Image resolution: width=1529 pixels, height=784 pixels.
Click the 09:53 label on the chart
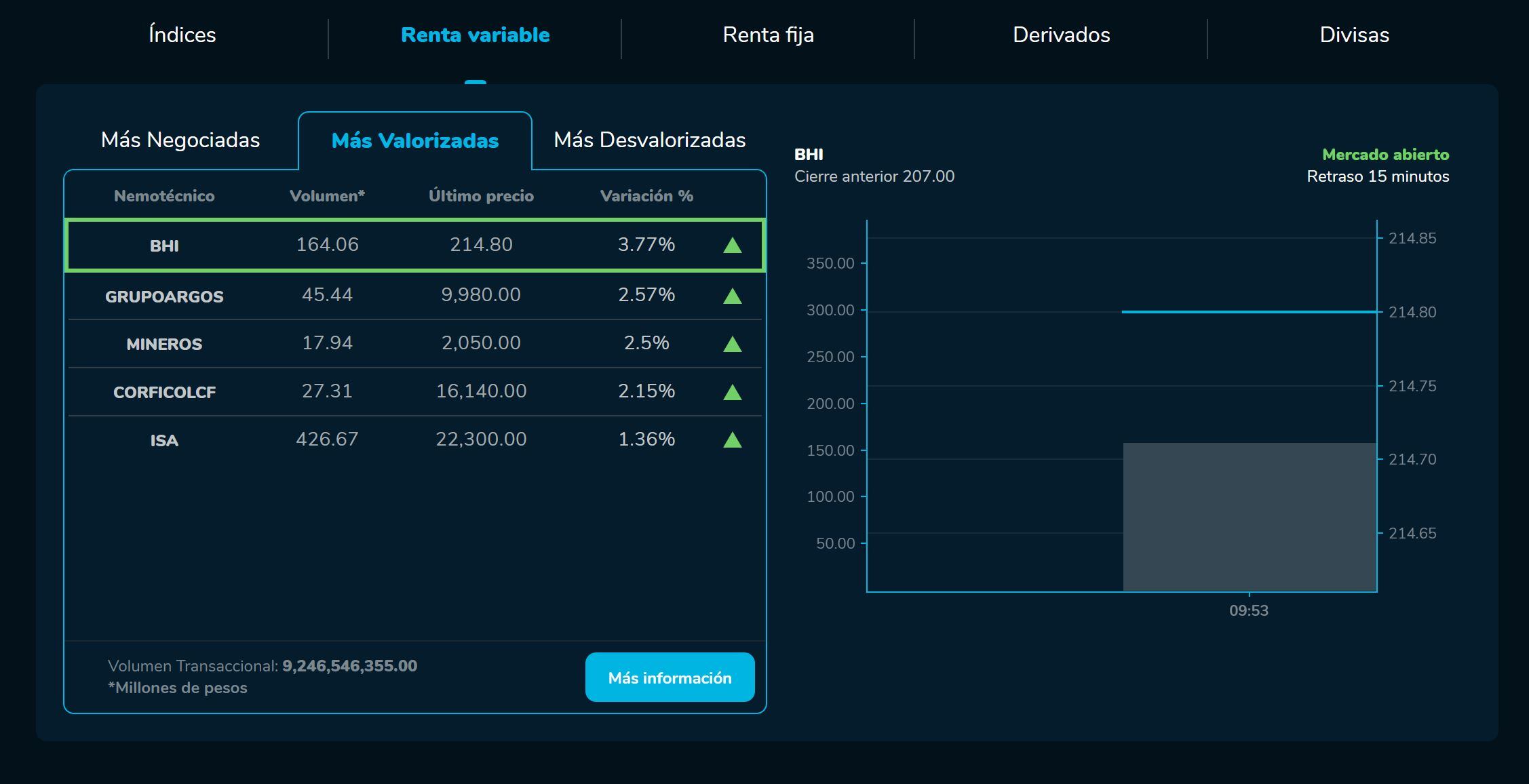click(1248, 610)
